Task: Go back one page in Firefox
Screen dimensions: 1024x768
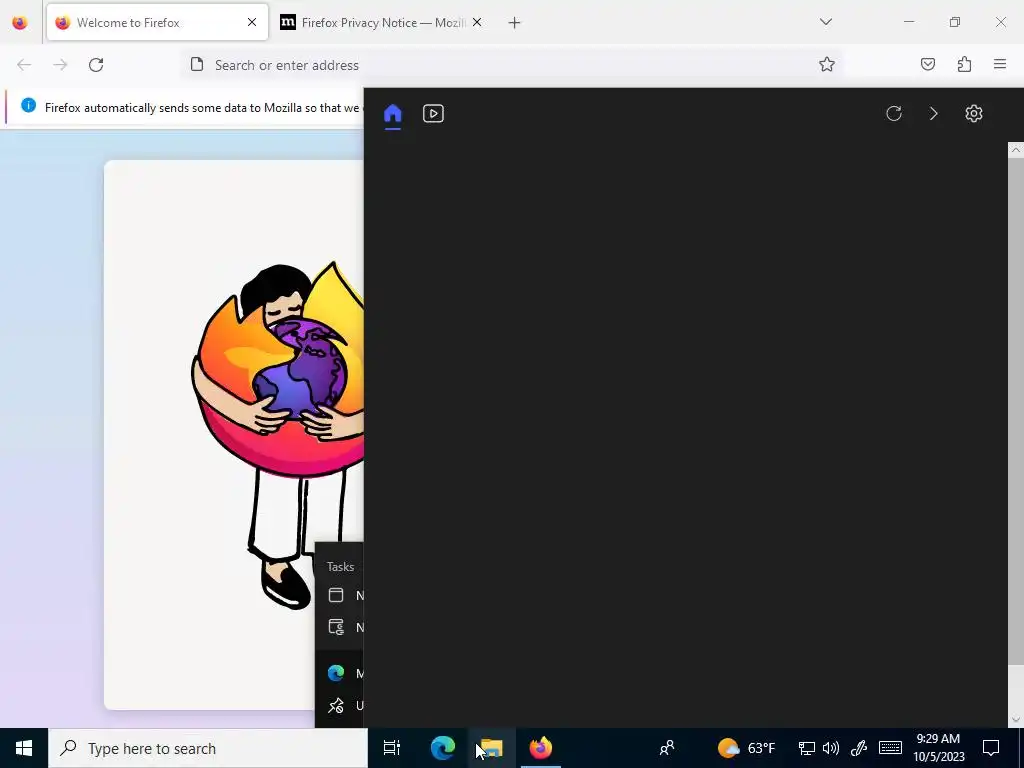Action: [x=24, y=65]
